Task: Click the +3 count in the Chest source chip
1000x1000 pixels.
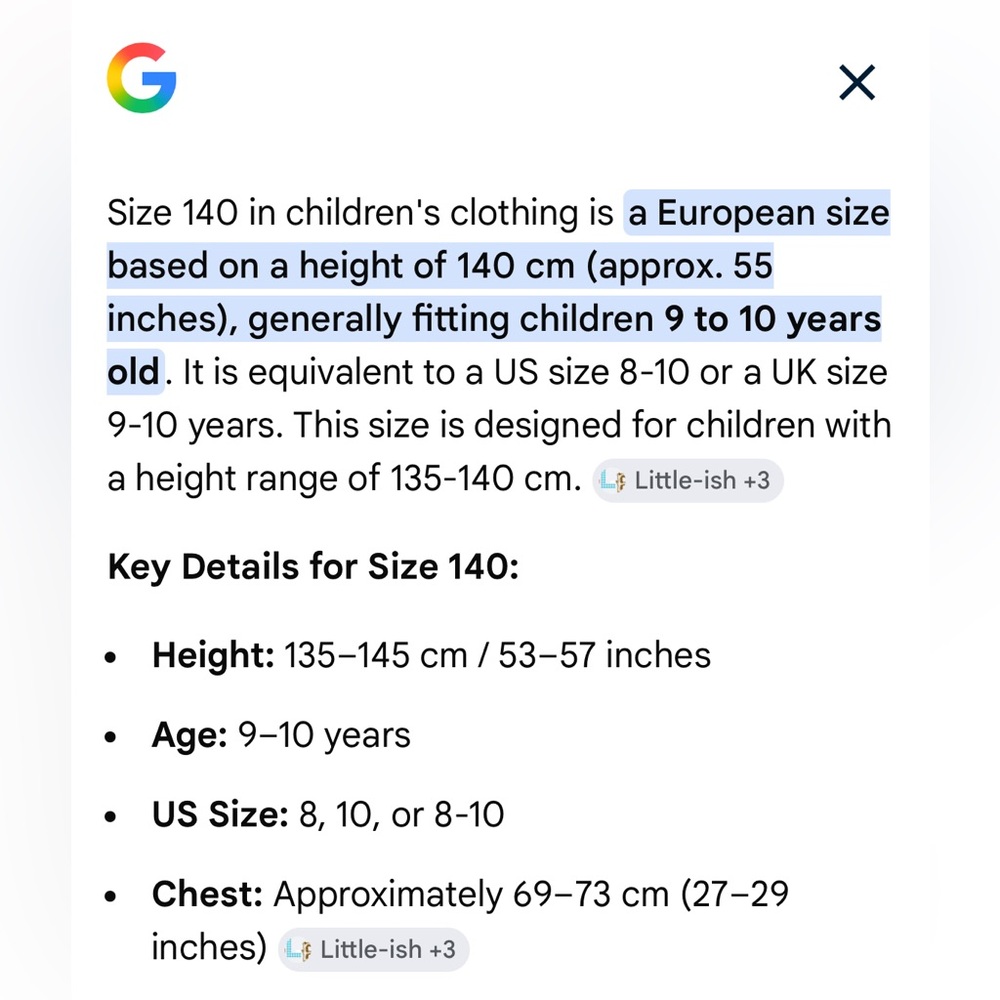Action: tap(442, 949)
